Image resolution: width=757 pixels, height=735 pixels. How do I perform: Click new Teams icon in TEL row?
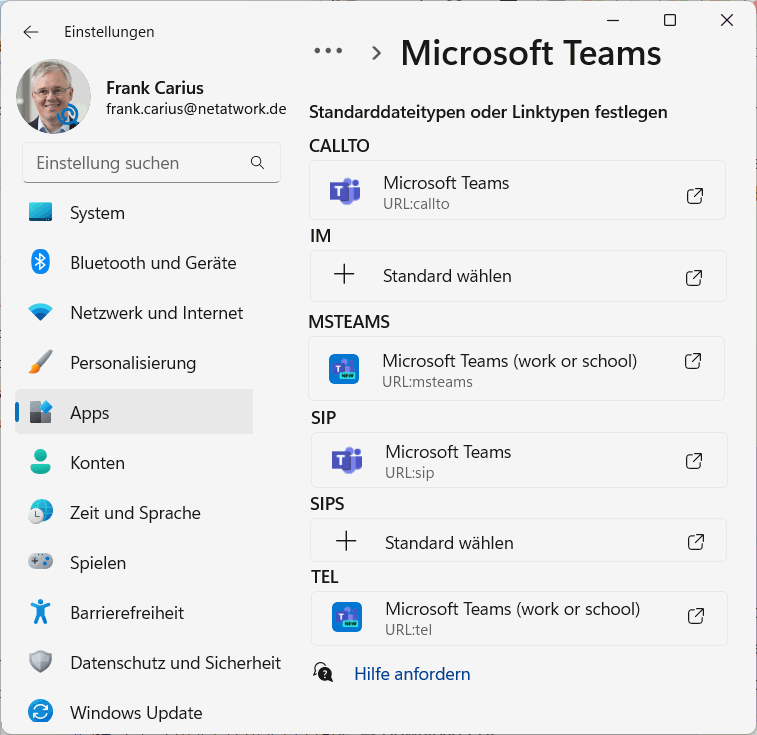click(x=347, y=617)
